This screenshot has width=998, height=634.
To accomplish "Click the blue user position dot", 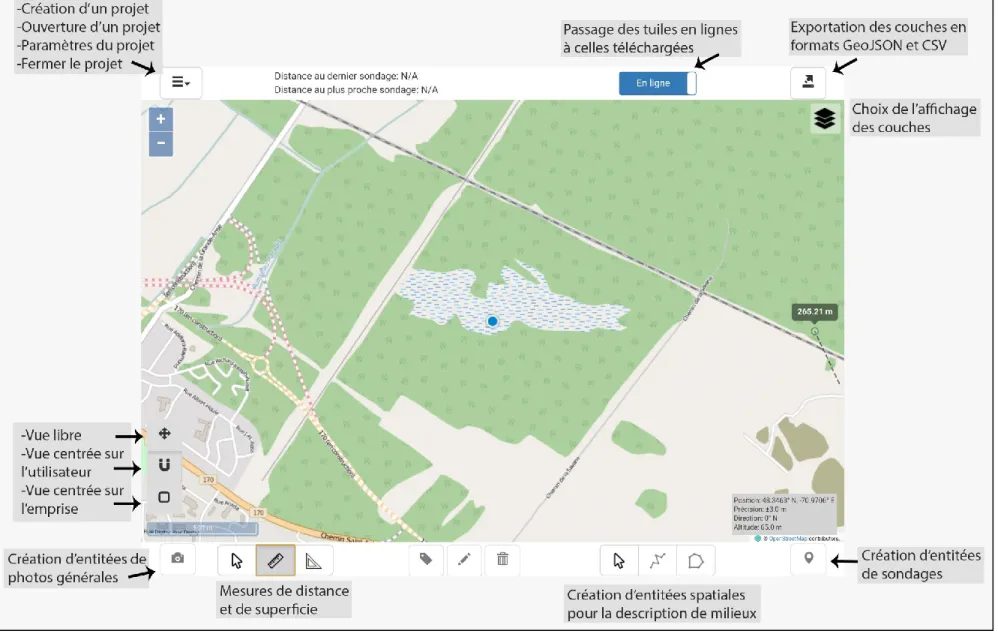I will [x=493, y=323].
